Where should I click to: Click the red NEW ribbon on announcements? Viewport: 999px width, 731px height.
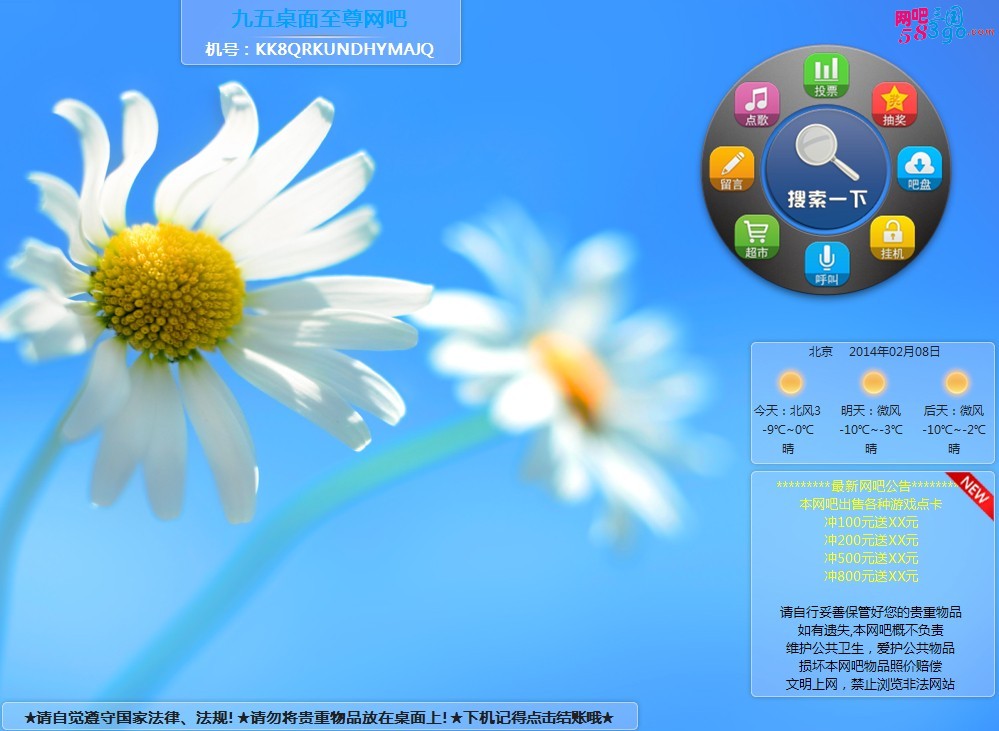coord(975,492)
